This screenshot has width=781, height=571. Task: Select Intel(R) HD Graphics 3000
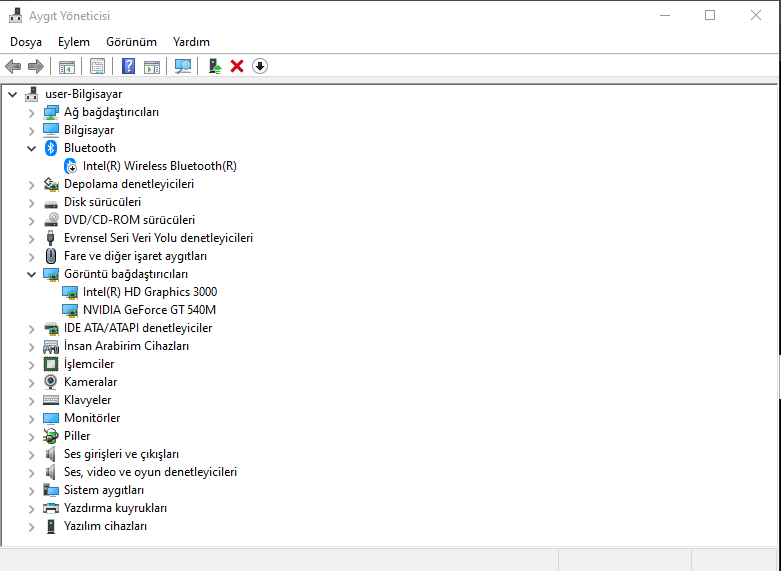(150, 292)
